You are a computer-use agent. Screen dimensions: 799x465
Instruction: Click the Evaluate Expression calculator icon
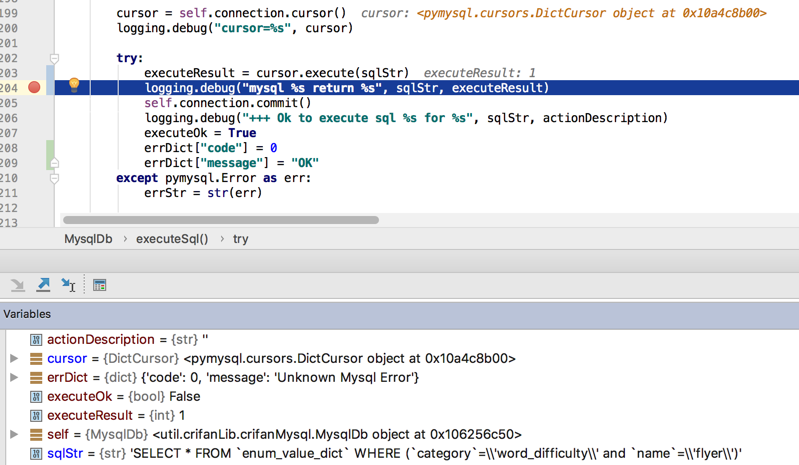(99, 285)
